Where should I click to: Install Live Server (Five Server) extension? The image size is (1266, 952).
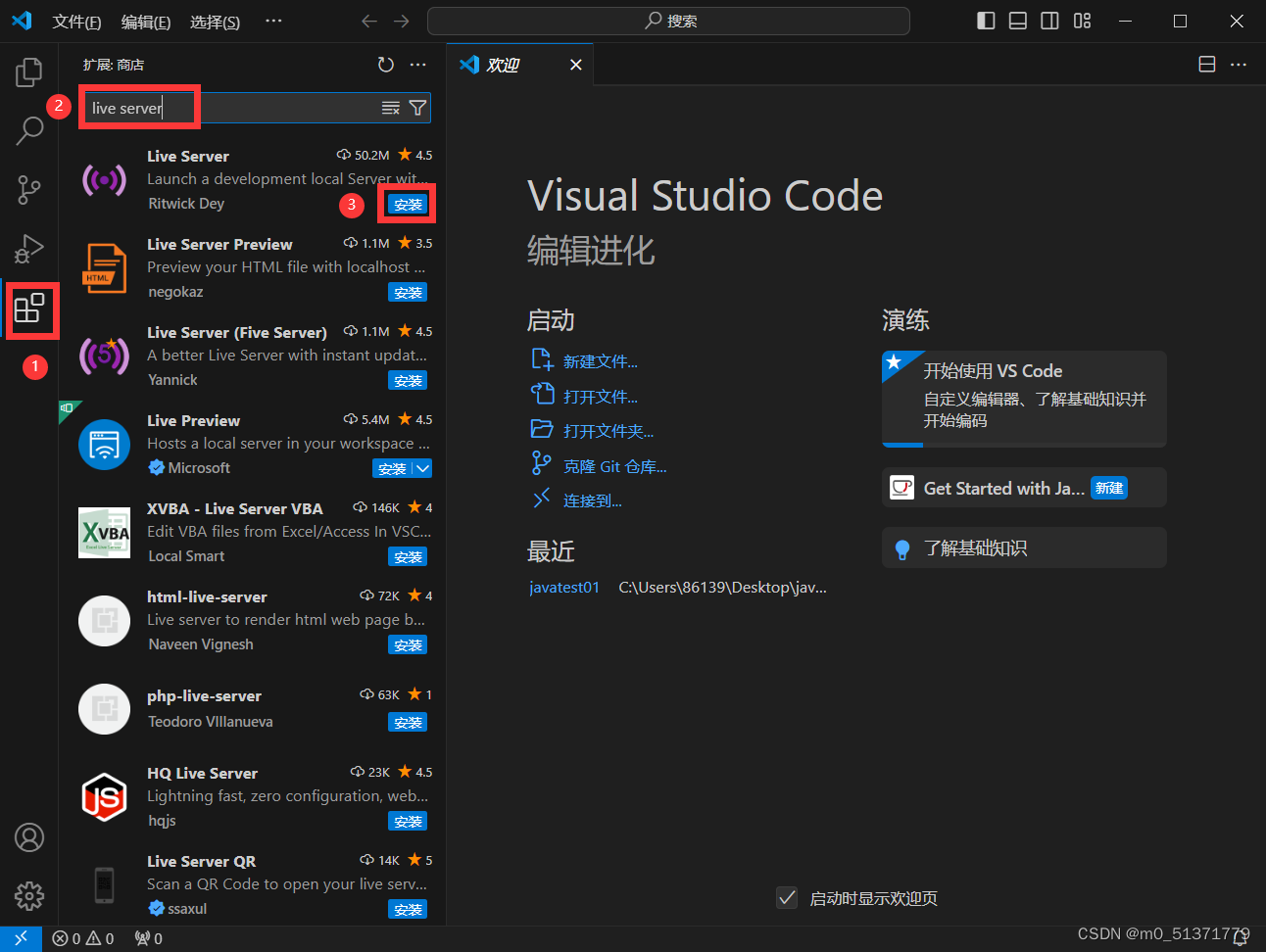(x=408, y=381)
